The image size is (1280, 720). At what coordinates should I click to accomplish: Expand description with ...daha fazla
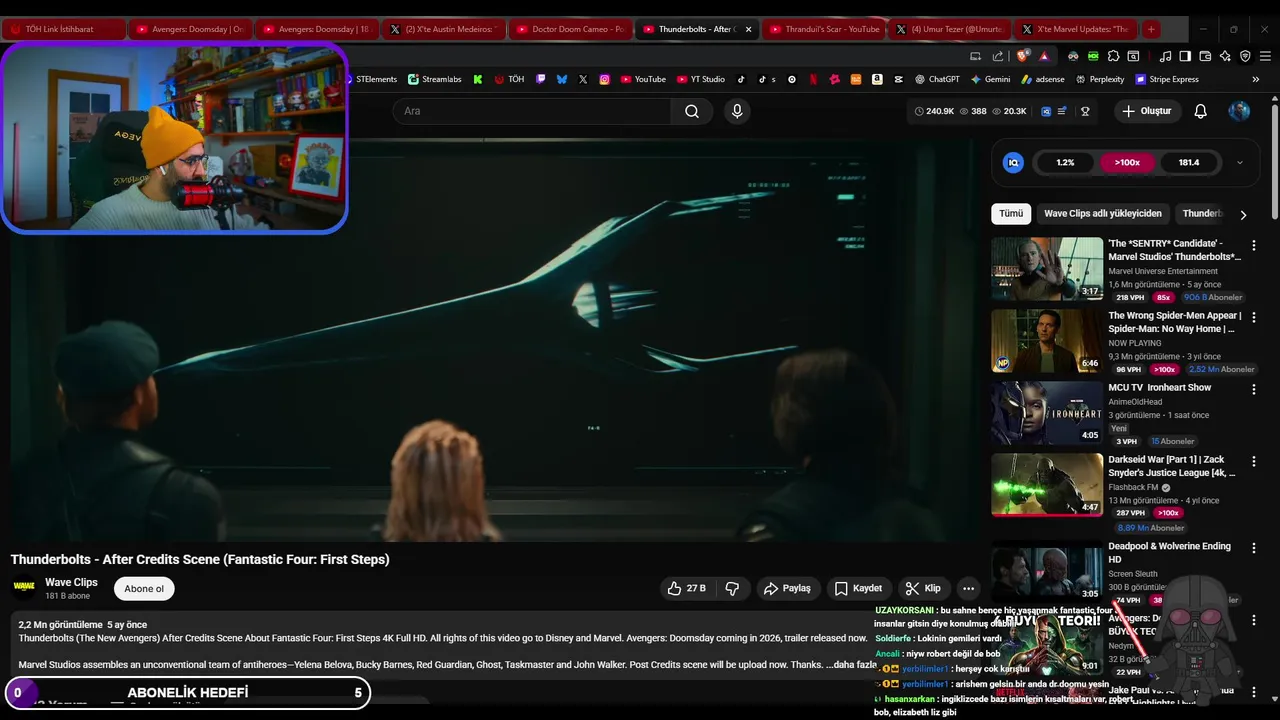(851, 664)
